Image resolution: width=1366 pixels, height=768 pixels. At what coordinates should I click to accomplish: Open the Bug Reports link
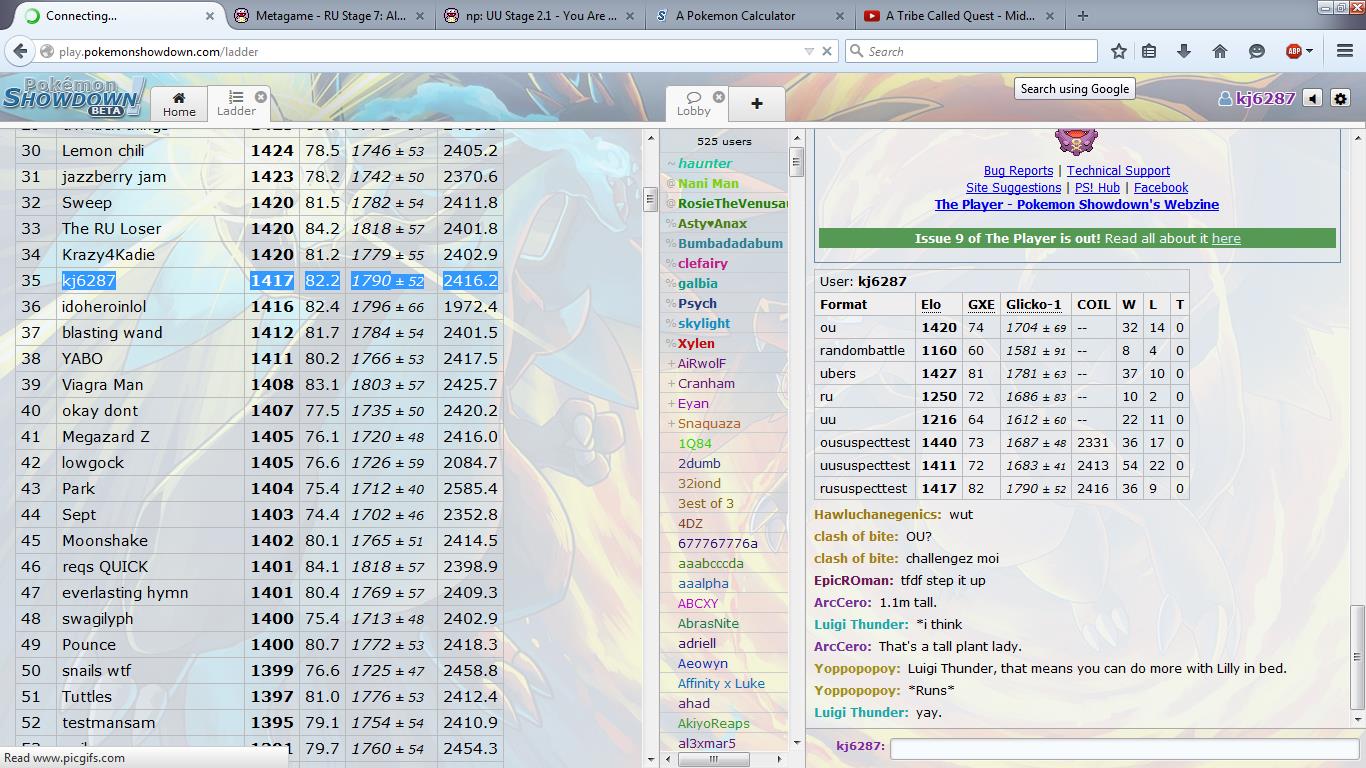tap(1018, 171)
